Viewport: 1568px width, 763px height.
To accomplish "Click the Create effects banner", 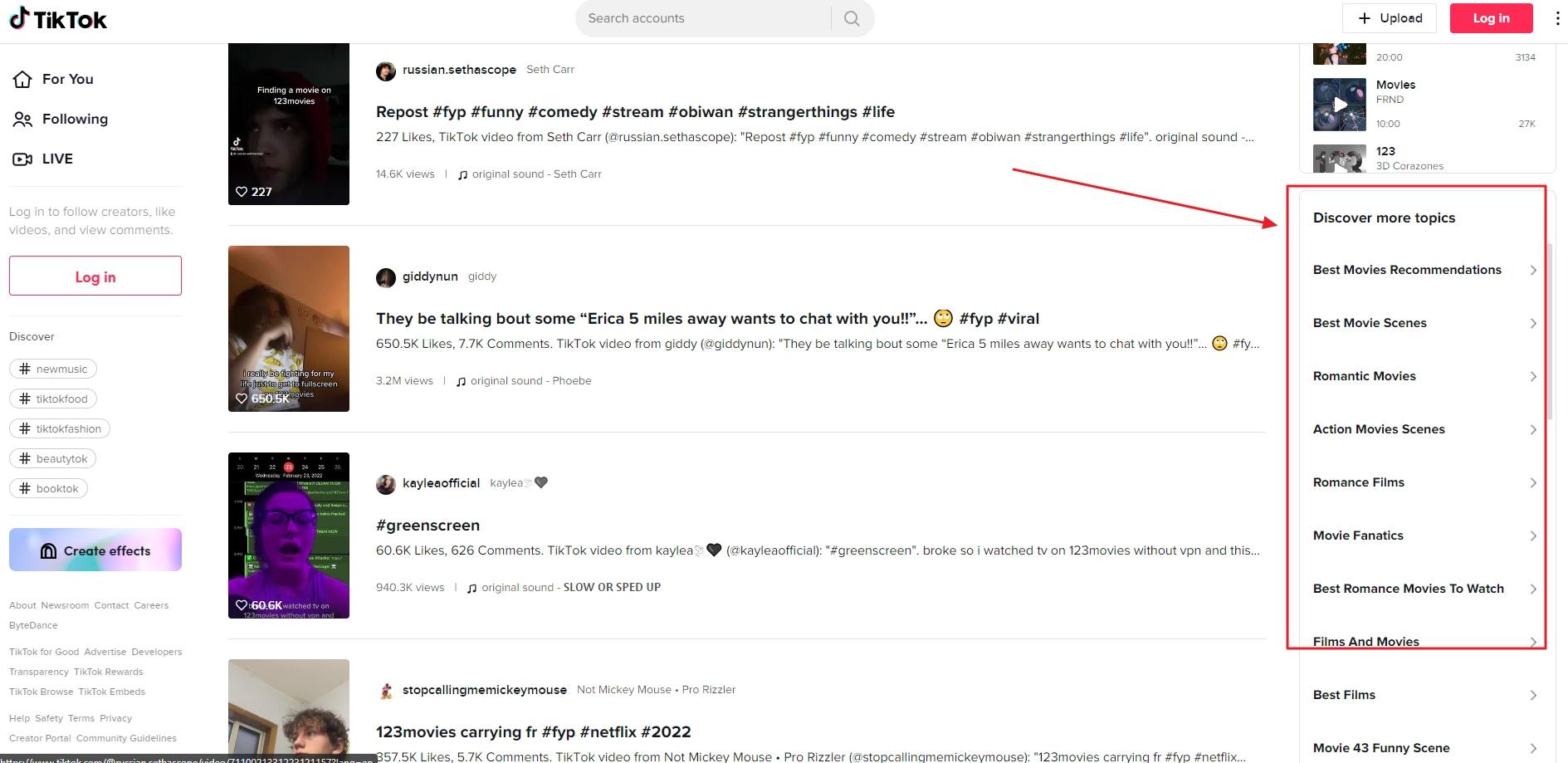I will tap(95, 550).
